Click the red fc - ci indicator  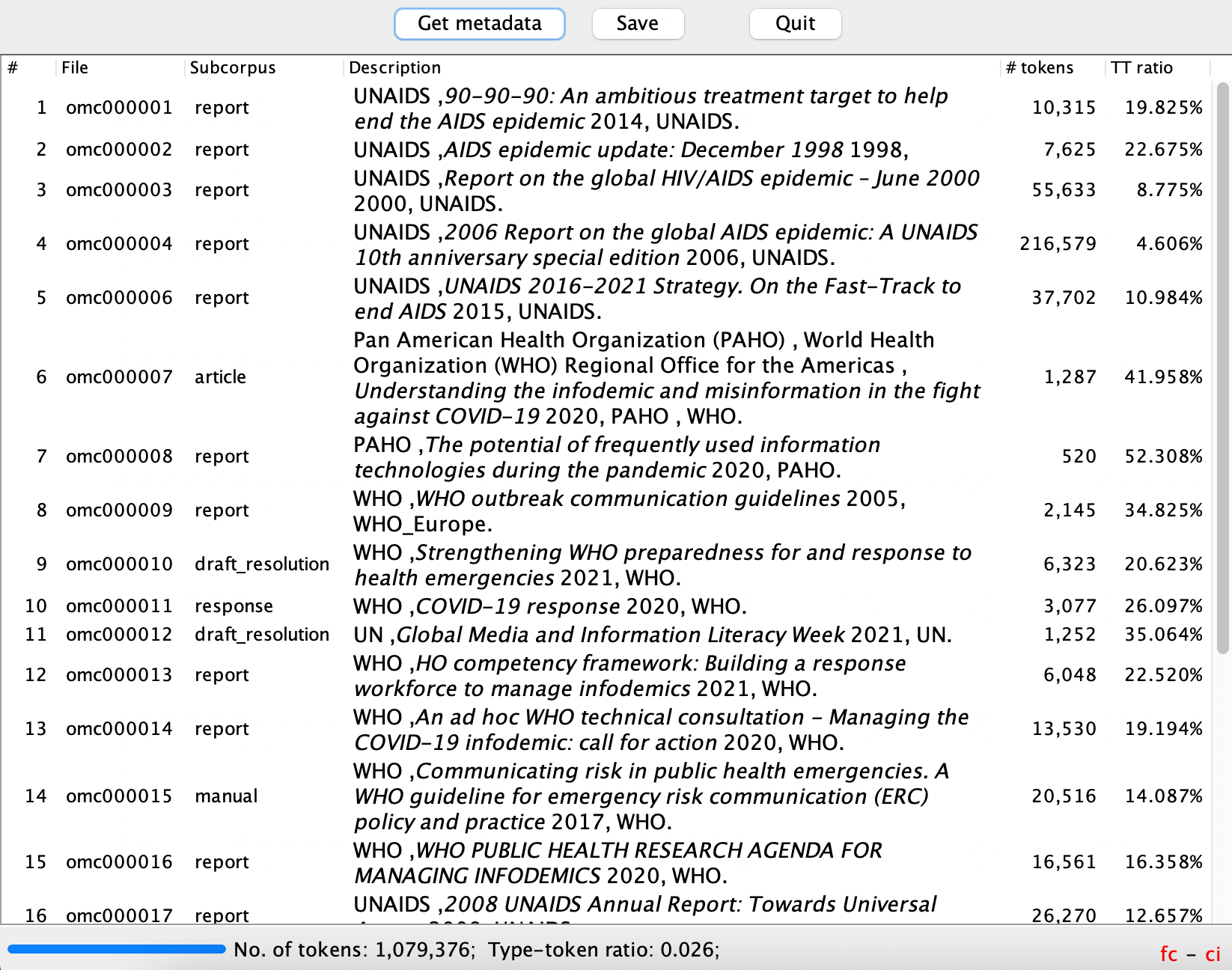(x=1190, y=954)
